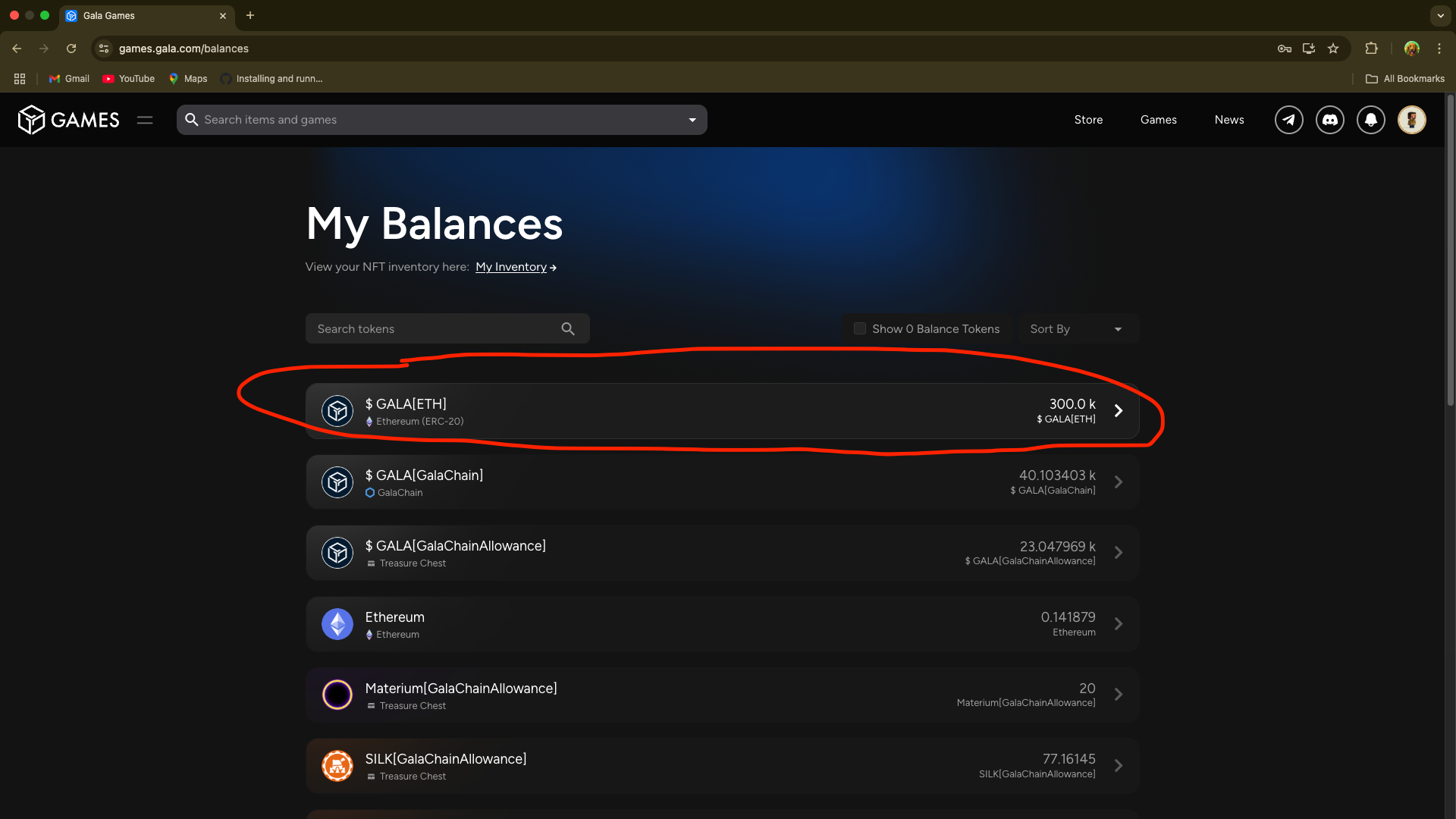
Task: Expand the search items dropdown arrow
Action: (x=692, y=120)
